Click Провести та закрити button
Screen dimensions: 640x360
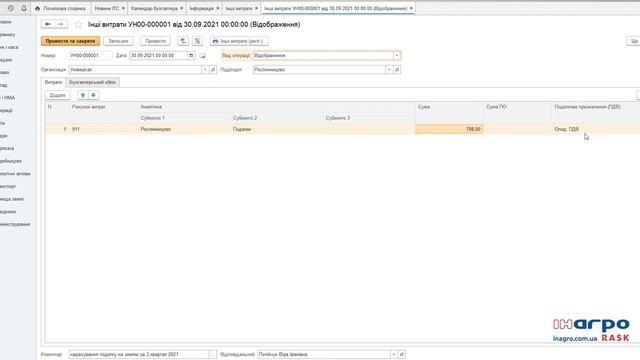click(x=70, y=41)
